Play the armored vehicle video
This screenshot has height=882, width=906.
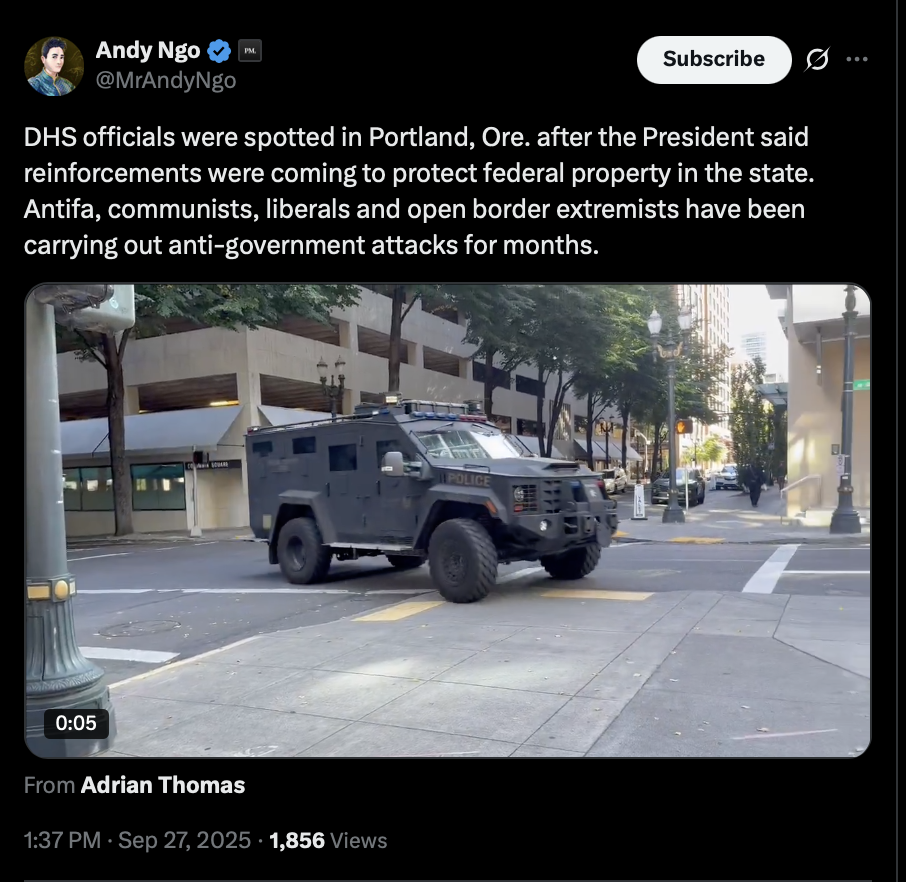[447, 520]
